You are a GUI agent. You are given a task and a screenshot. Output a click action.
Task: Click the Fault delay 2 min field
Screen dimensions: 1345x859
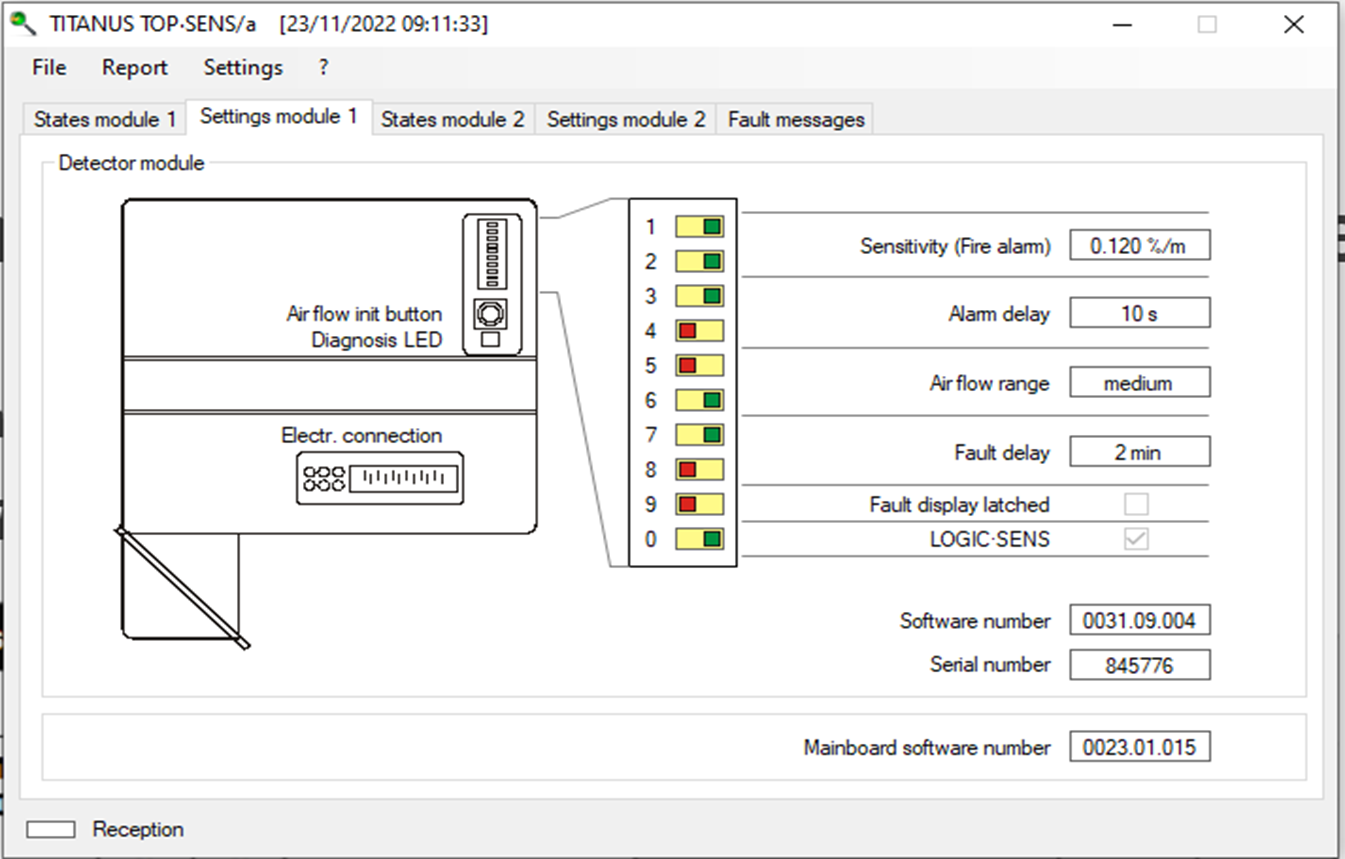(x=1139, y=452)
